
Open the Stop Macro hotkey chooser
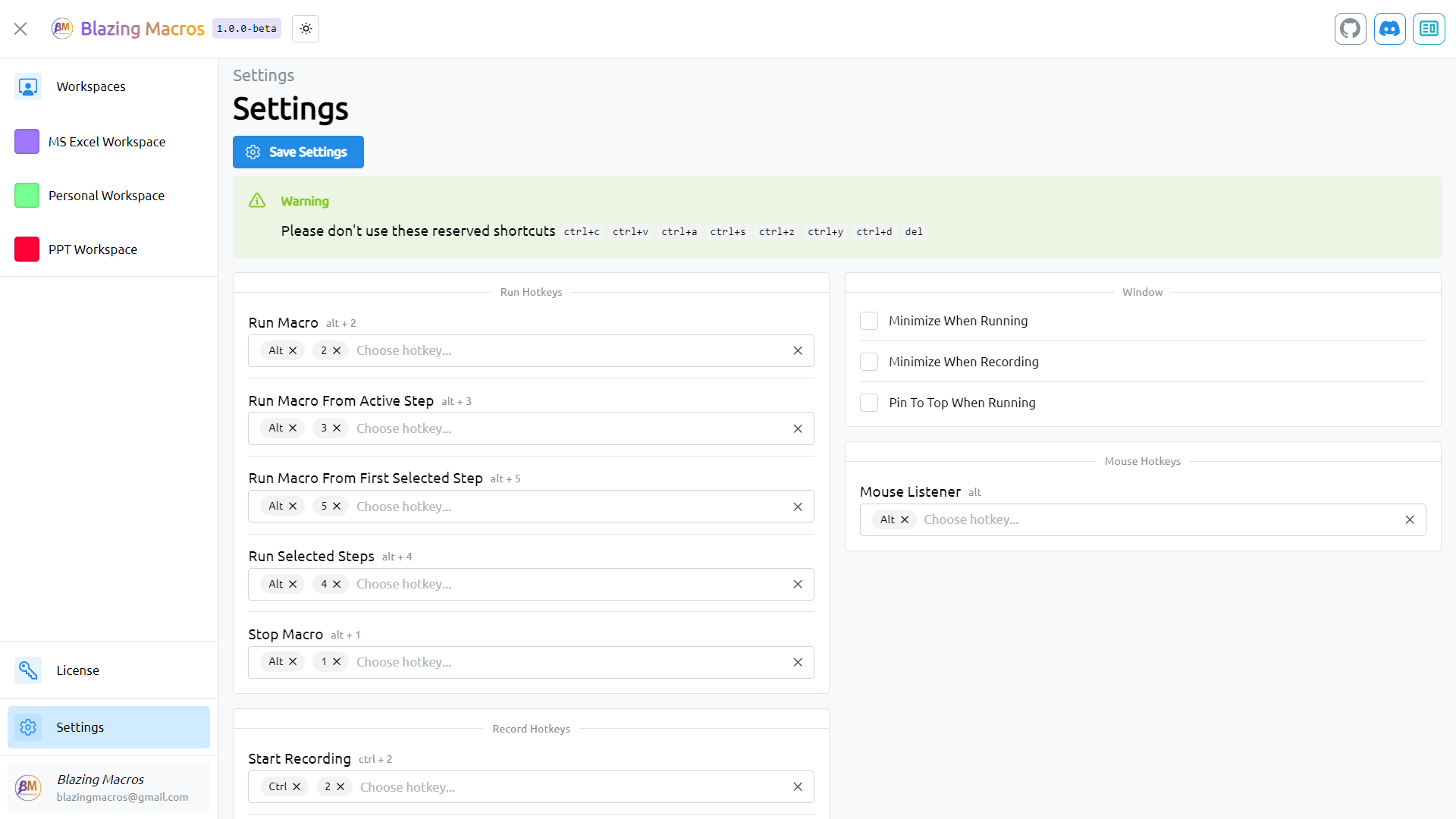point(531,662)
